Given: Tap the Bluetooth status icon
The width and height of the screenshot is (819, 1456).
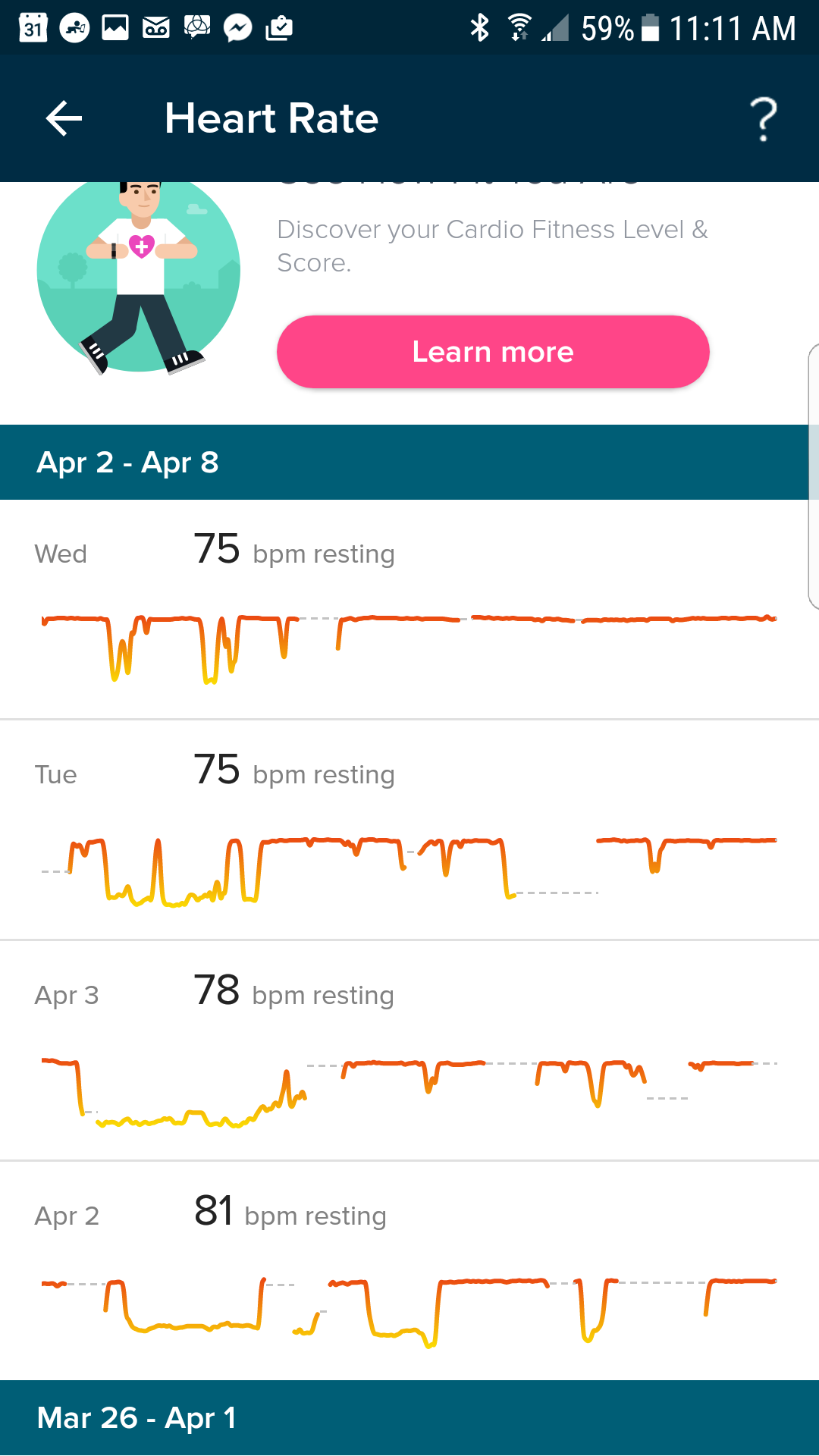Looking at the screenshot, I should (479, 28).
